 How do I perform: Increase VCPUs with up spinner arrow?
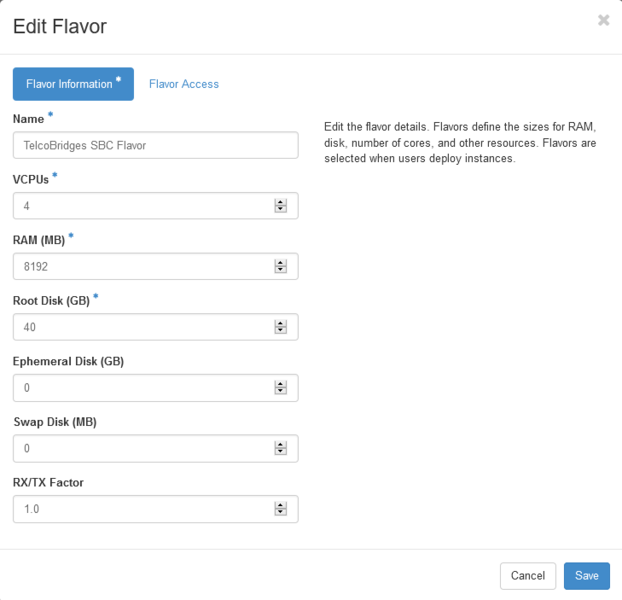pyautogui.click(x=280, y=202)
